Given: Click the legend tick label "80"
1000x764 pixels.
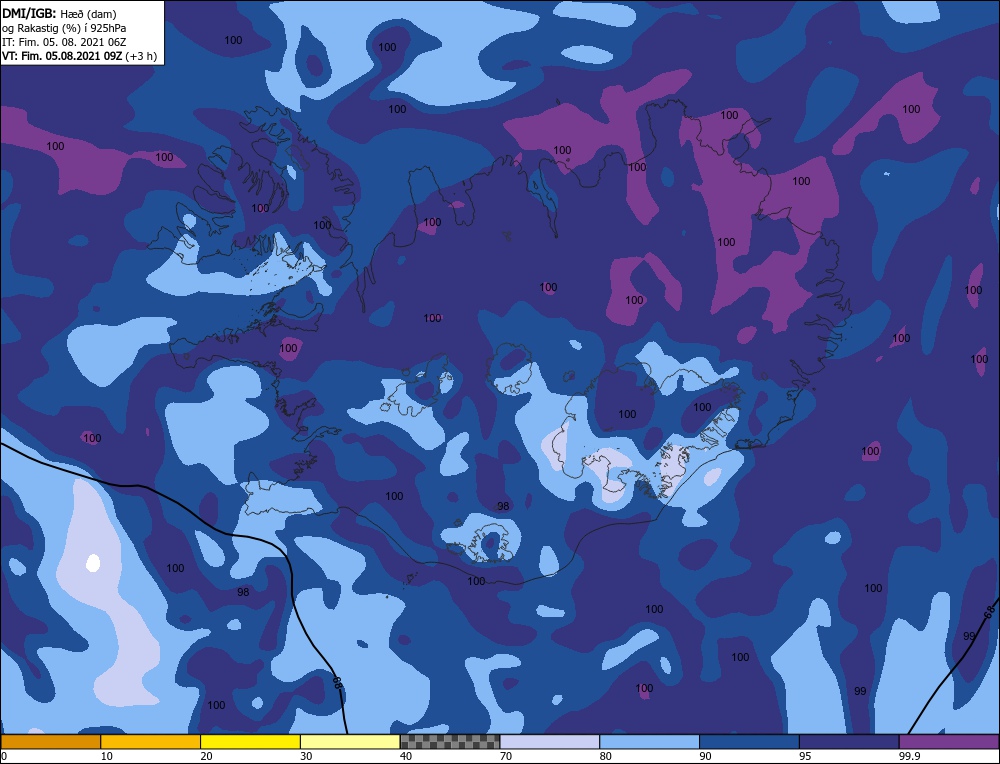Looking at the screenshot, I should click(605, 756).
